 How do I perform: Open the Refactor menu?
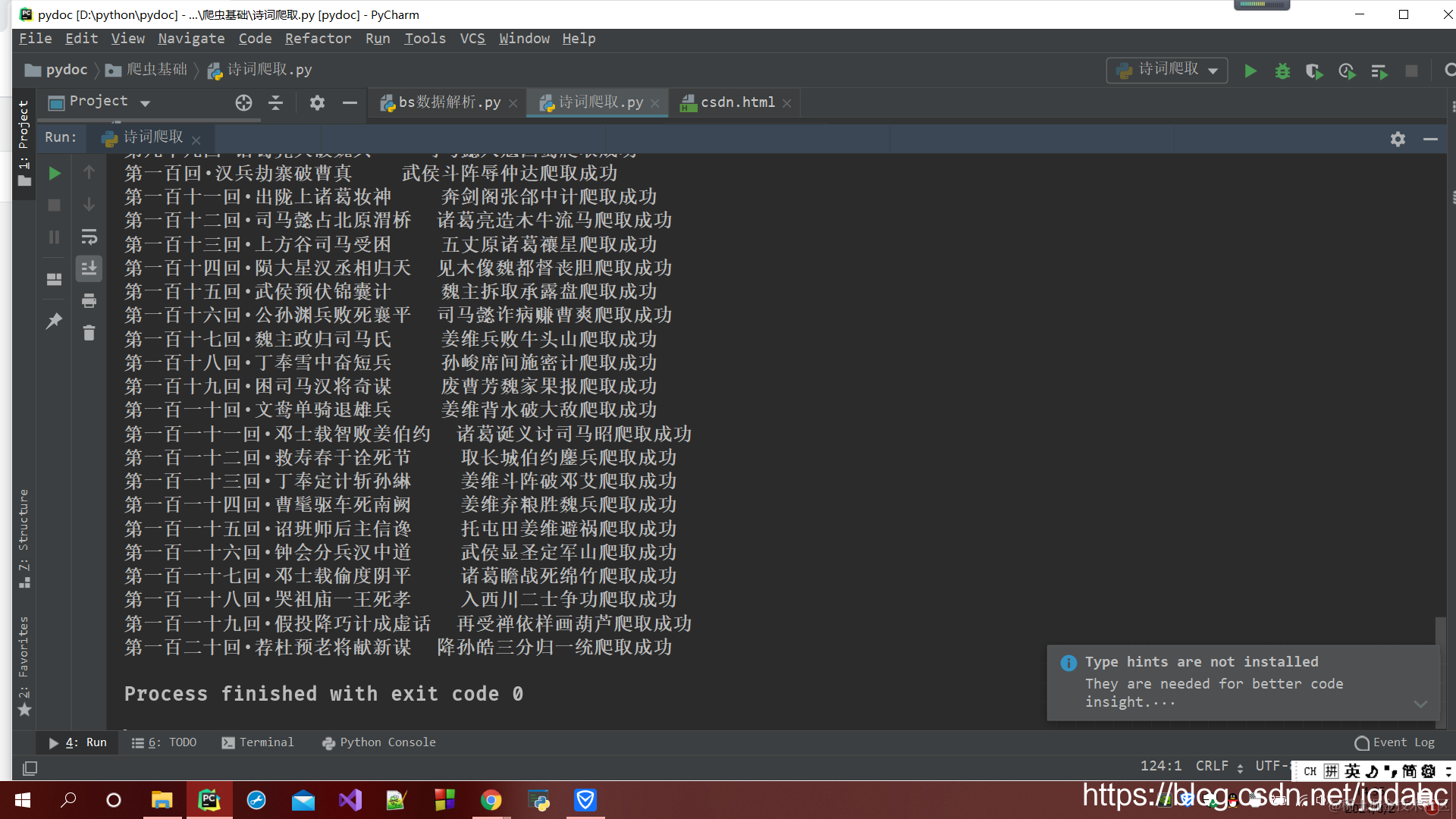click(318, 39)
